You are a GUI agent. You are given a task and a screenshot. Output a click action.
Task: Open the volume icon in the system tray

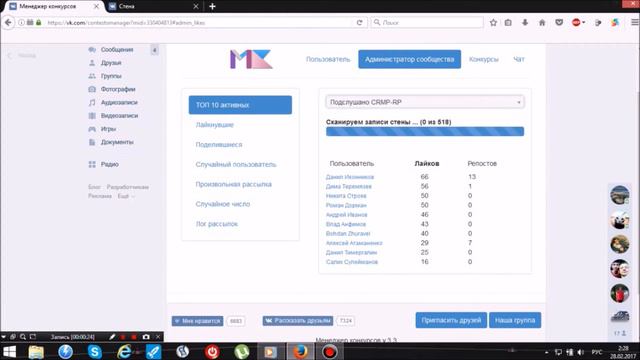580,352
